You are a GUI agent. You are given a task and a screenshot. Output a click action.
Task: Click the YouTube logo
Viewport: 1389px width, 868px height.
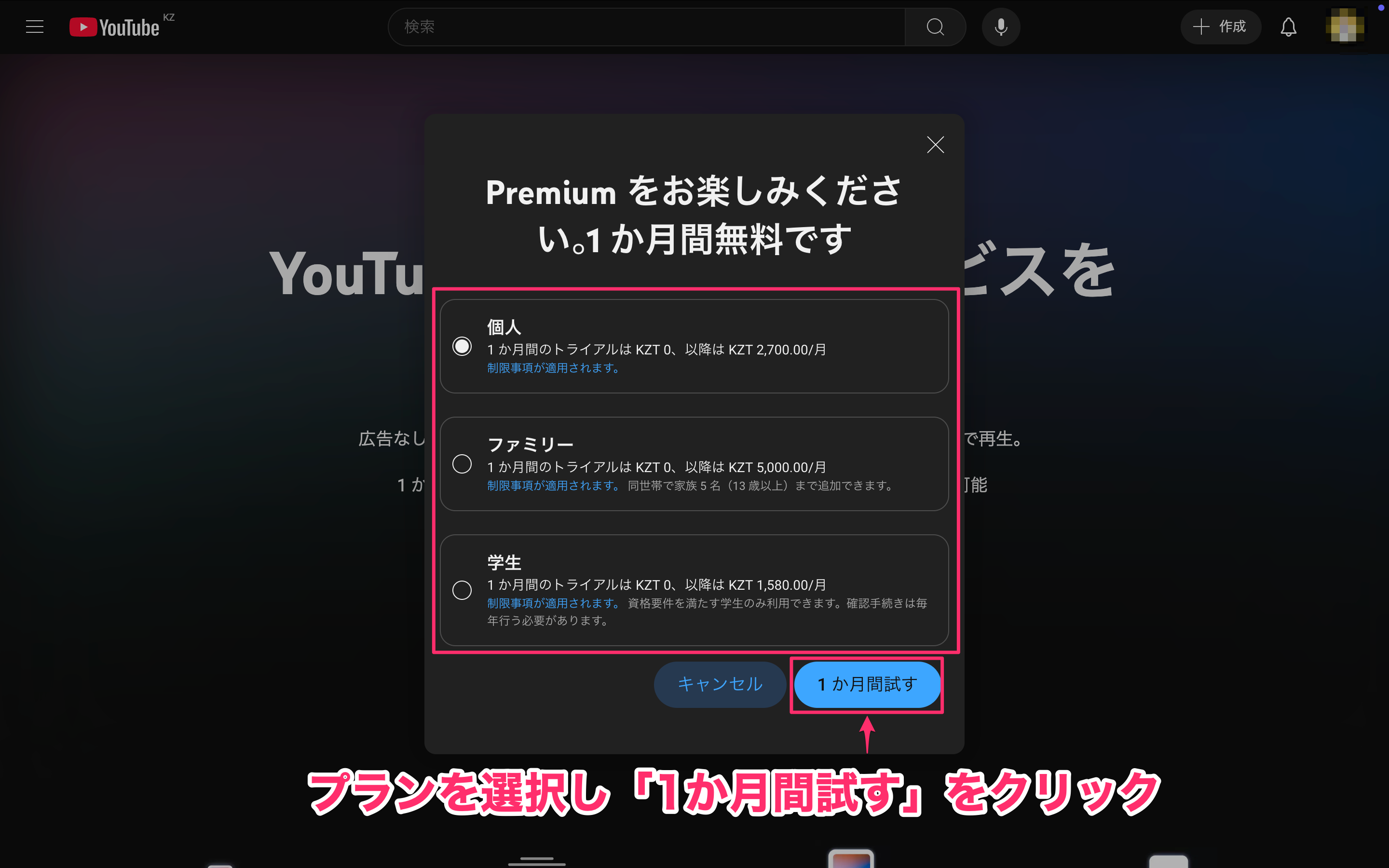114,27
